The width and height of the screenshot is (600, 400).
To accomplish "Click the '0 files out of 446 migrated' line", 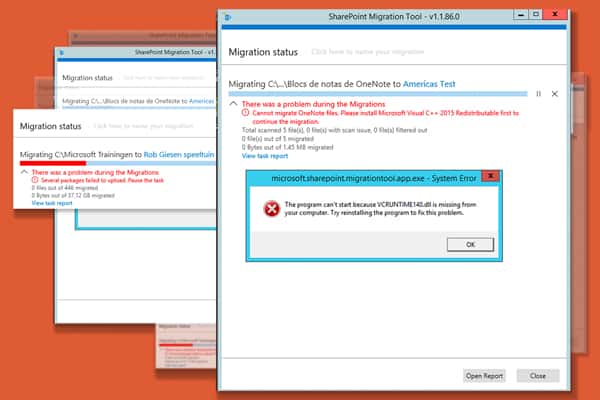I will pyautogui.click(x=65, y=188).
